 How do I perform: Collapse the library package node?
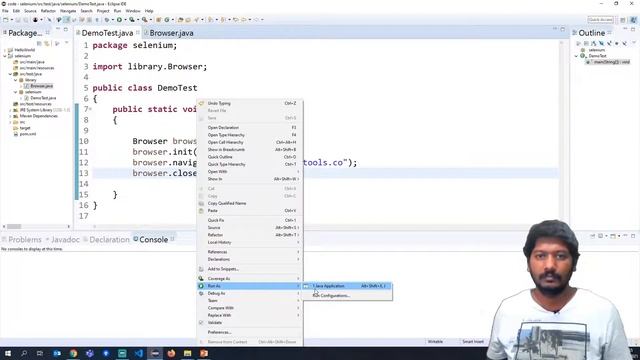tap(16, 80)
